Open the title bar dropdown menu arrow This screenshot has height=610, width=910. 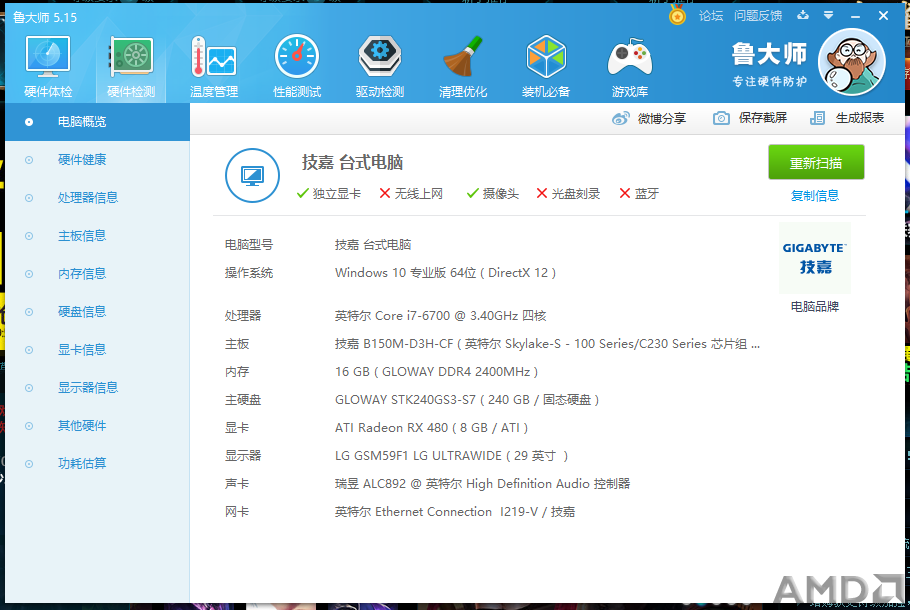(829, 16)
